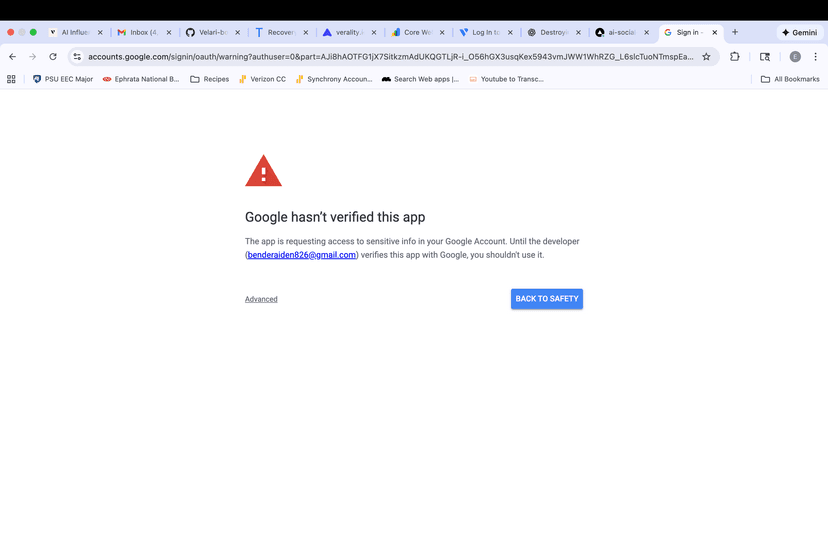Switch to the Gmail Inbox tab
This screenshot has height=538, width=828.
click(x=138, y=32)
